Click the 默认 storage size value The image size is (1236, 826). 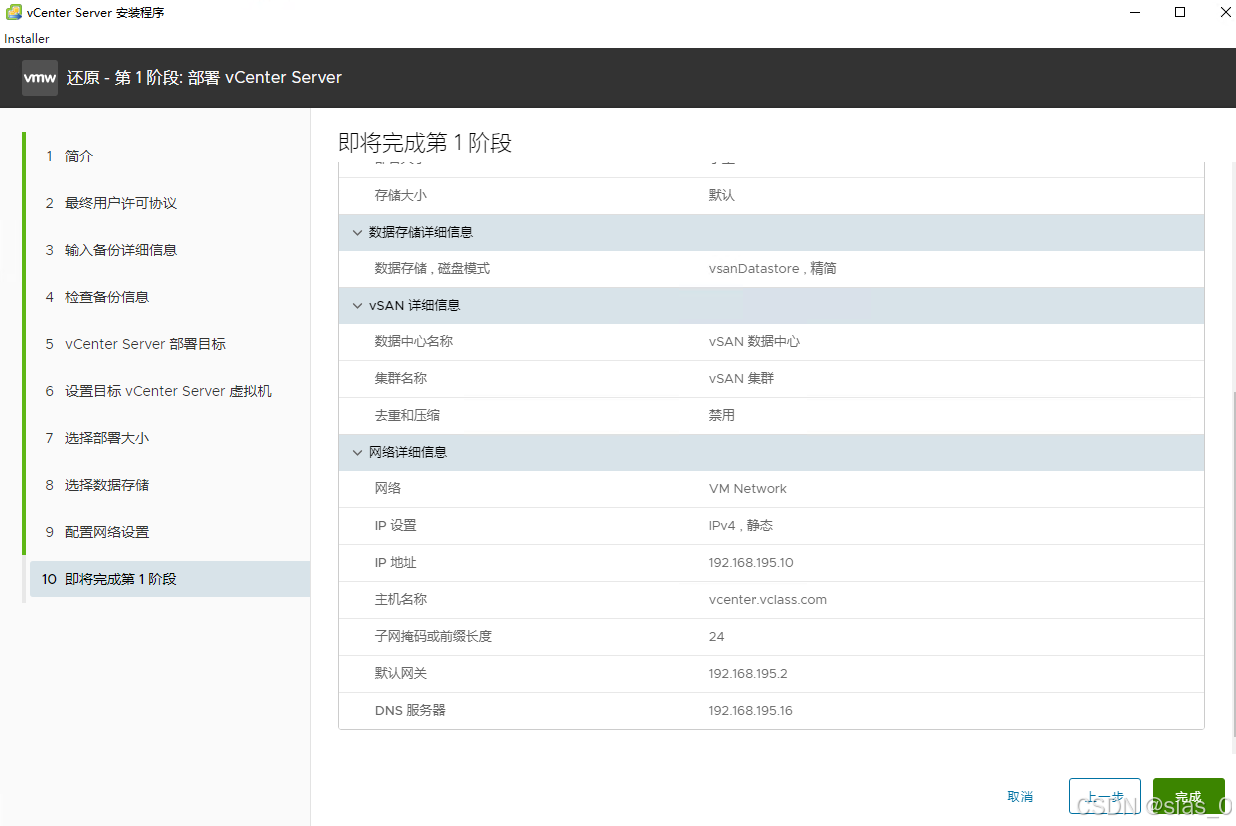pyautogui.click(x=722, y=195)
